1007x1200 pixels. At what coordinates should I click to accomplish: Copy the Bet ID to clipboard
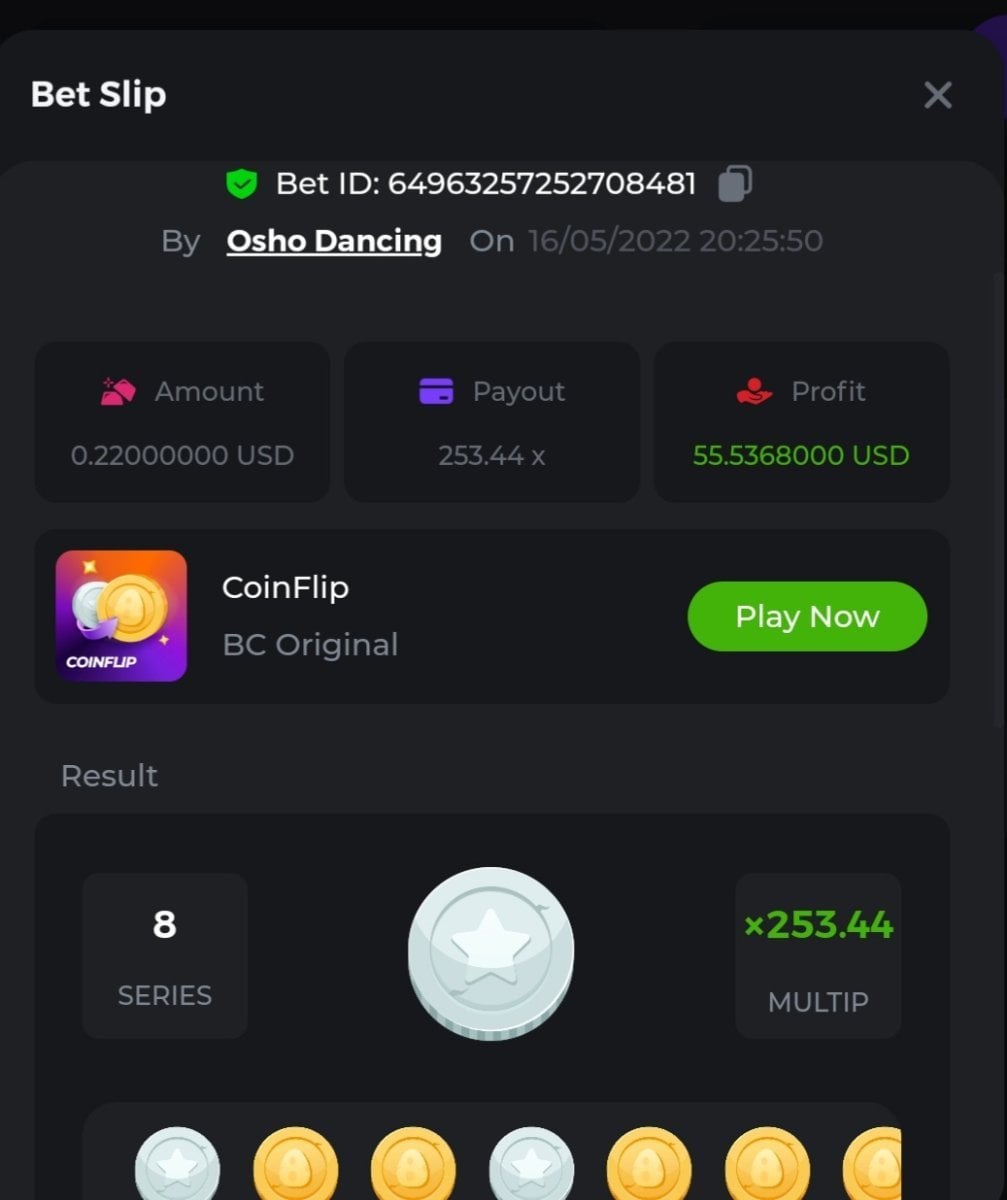(x=735, y=184)
